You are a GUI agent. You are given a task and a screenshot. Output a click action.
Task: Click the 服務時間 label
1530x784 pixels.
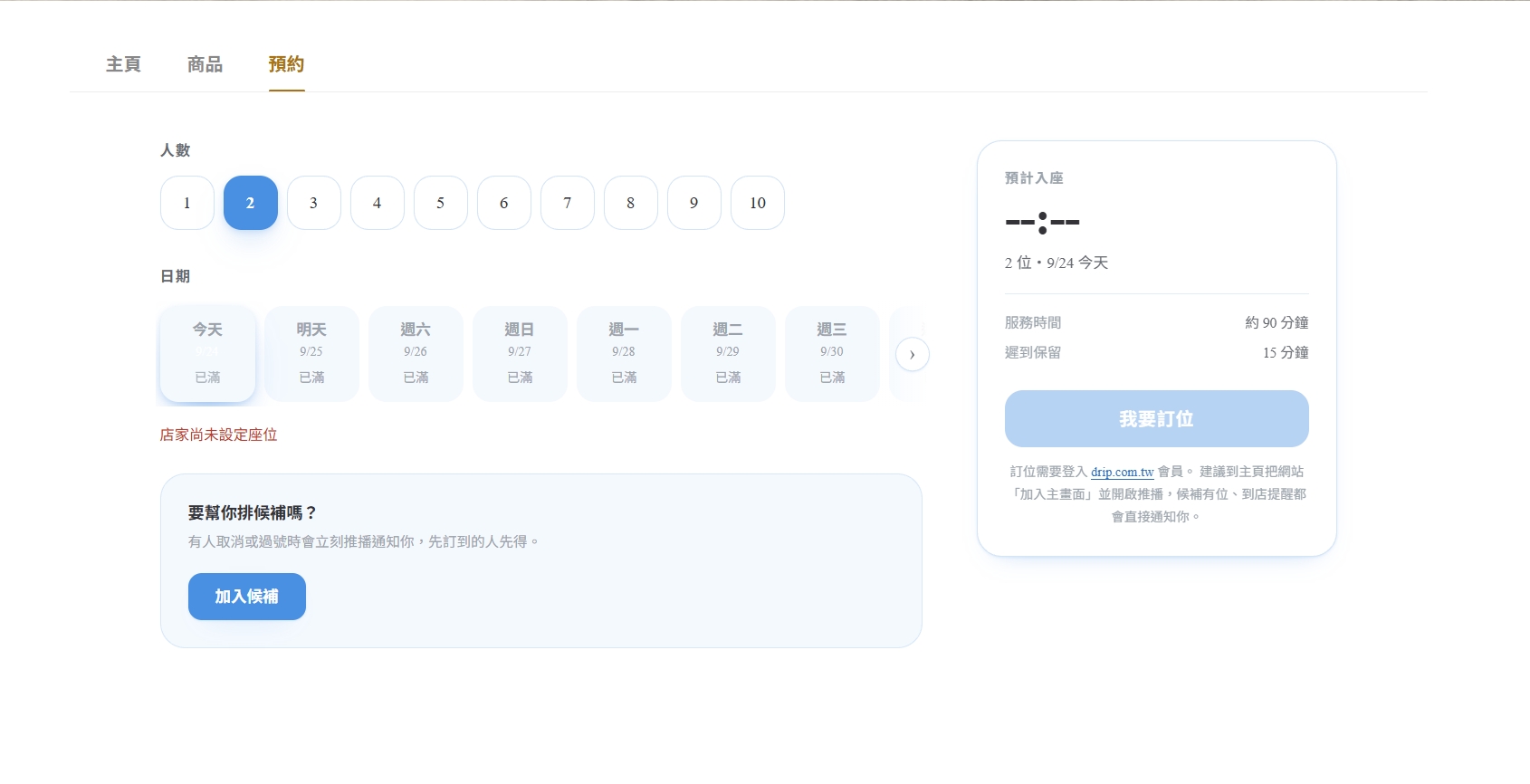click(1033, 322)
